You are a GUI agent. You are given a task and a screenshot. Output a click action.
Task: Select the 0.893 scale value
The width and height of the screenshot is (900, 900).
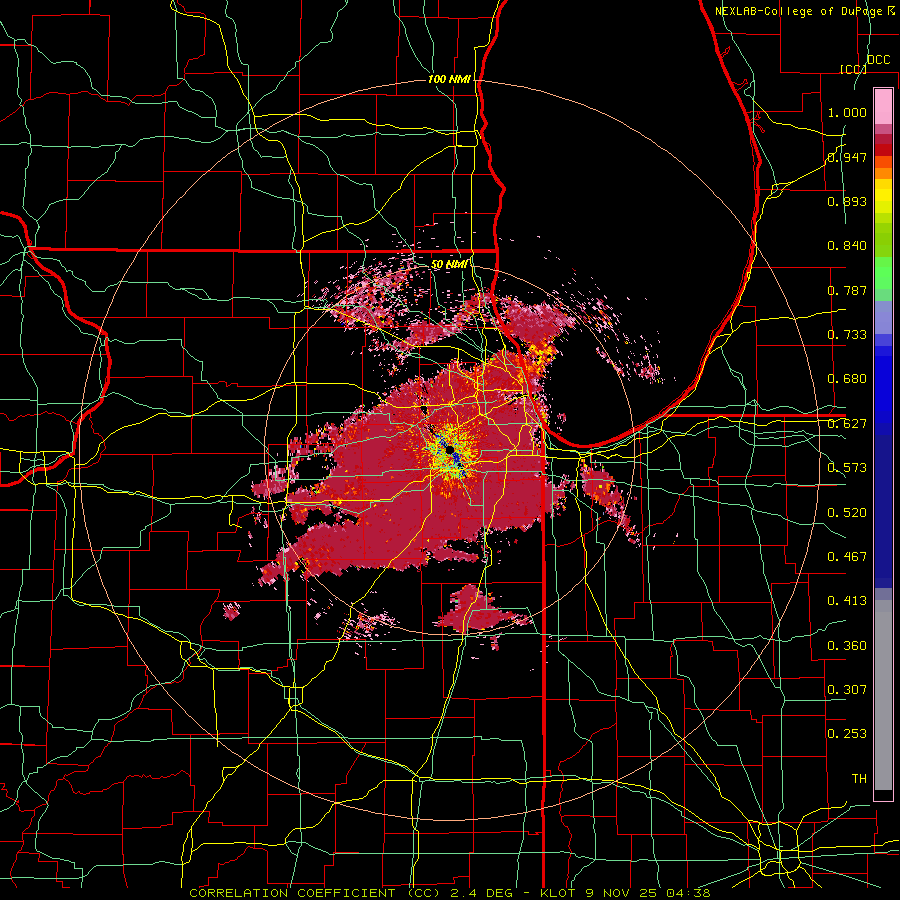[x=847, y=201]
